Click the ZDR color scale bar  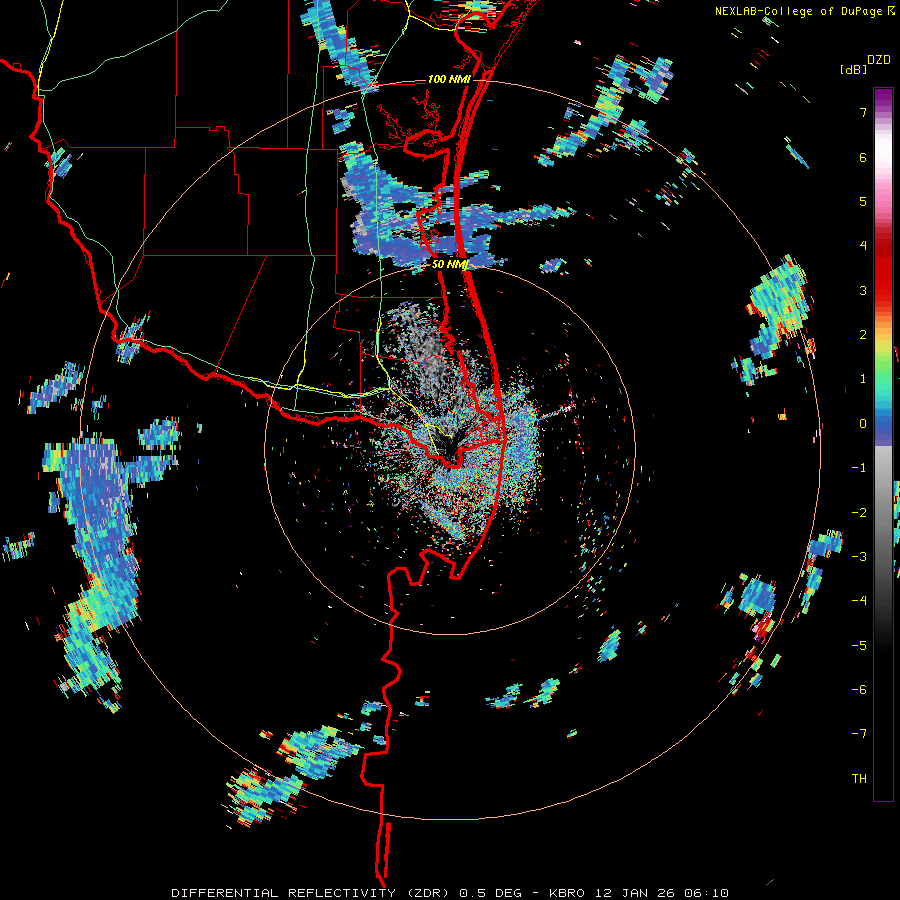click(883, 444)
